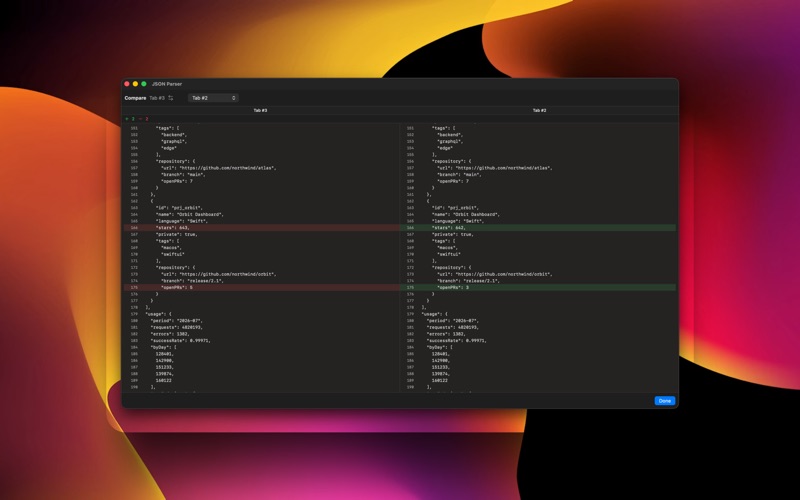Click the blue Done button
The width and height of the screenshot is (800, 500).
[664, 401]
